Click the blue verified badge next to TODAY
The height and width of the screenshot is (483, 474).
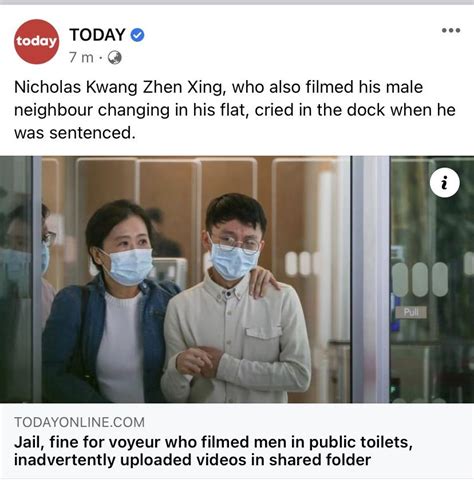[137, 35]
